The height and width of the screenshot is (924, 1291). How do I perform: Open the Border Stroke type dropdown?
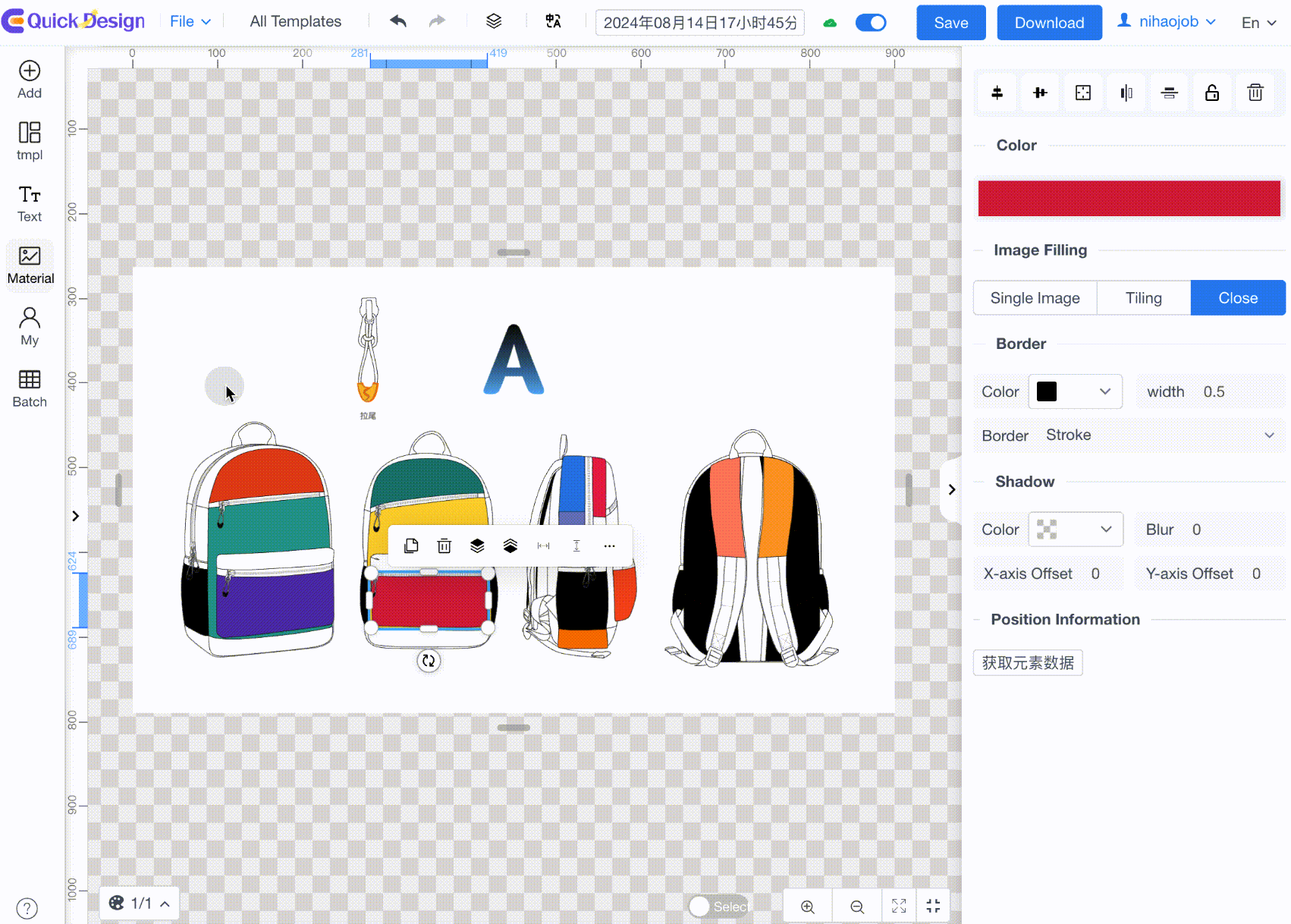coord(1160,435)
